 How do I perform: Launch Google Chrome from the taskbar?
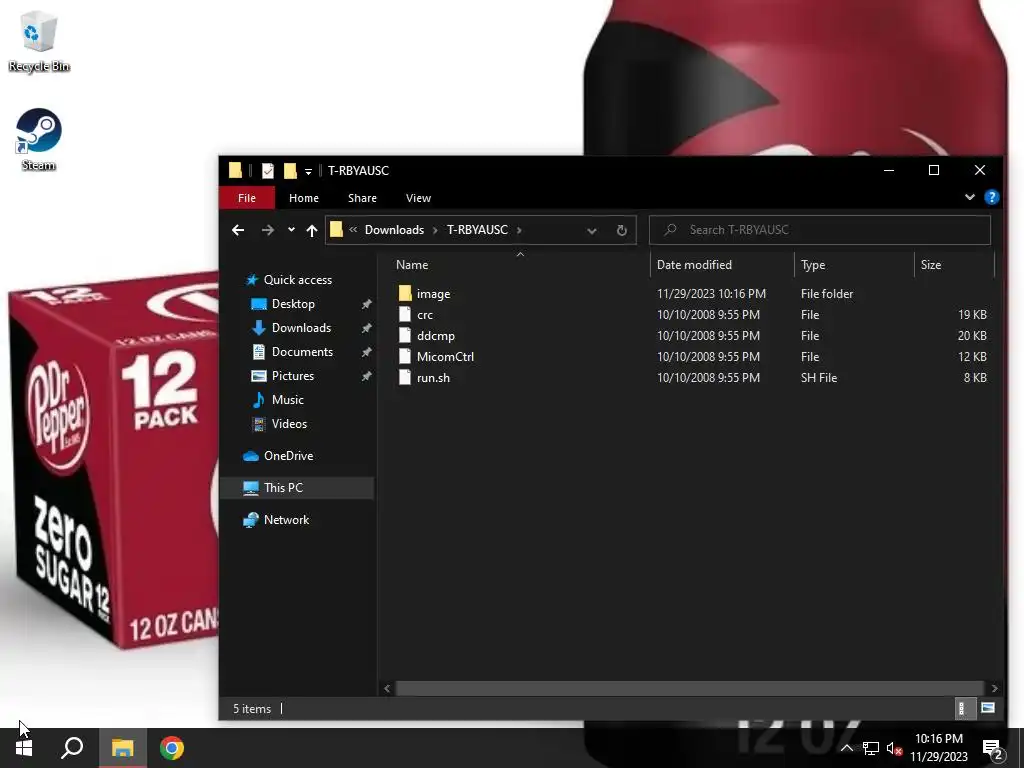(172, 748)
